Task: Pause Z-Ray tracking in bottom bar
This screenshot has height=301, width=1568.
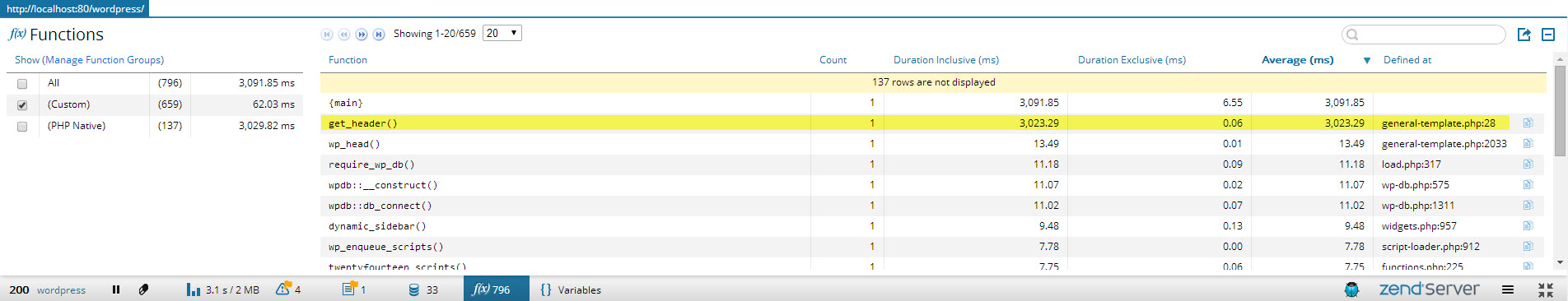Action: [x=116, y=289]
